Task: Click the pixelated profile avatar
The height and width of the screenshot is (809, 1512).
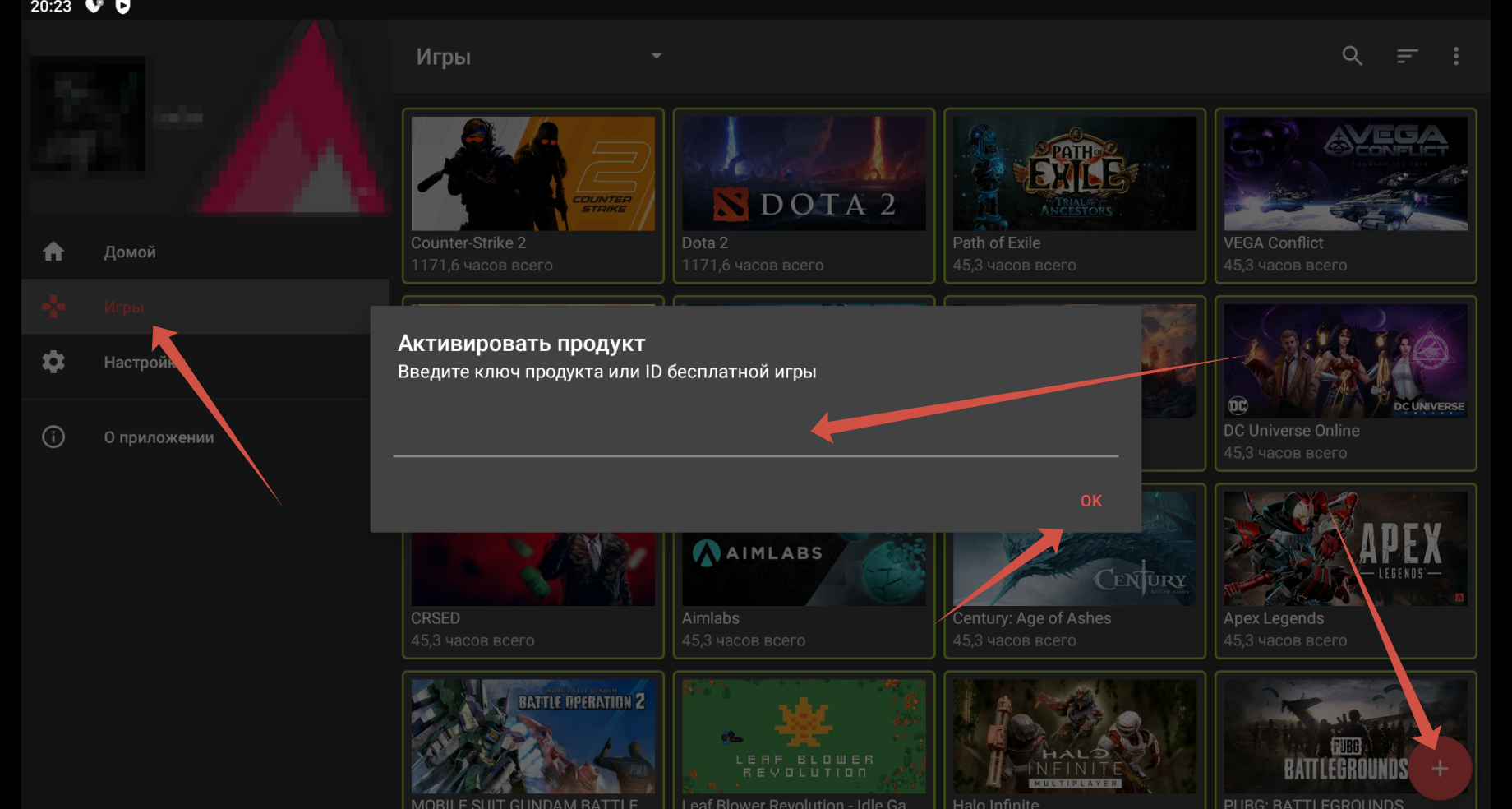Action: click(x=88, y=114)
